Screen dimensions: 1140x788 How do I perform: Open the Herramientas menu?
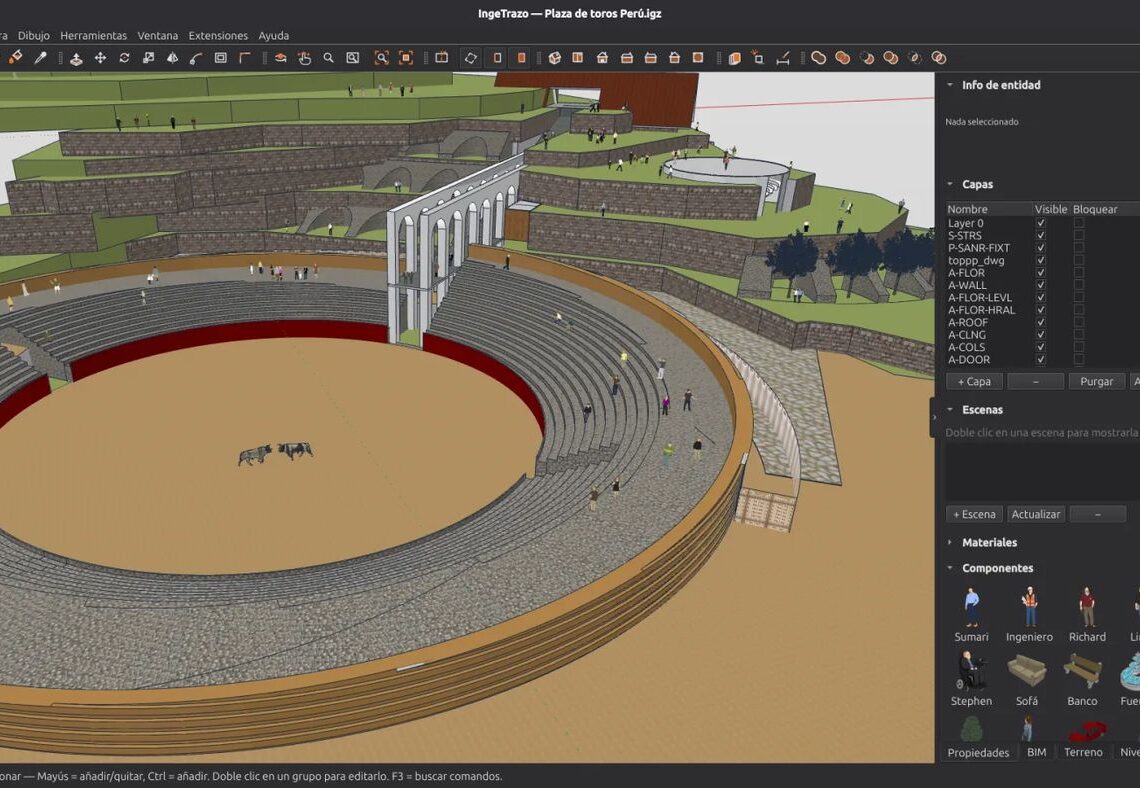[93, 36]
